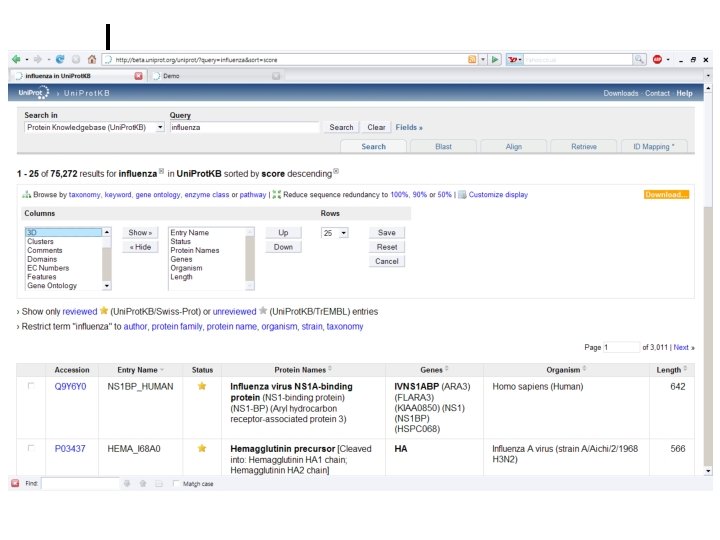Screen dimensions: 720x540
Task: Click Find previous arrow in Find bar
Action: 143,483
